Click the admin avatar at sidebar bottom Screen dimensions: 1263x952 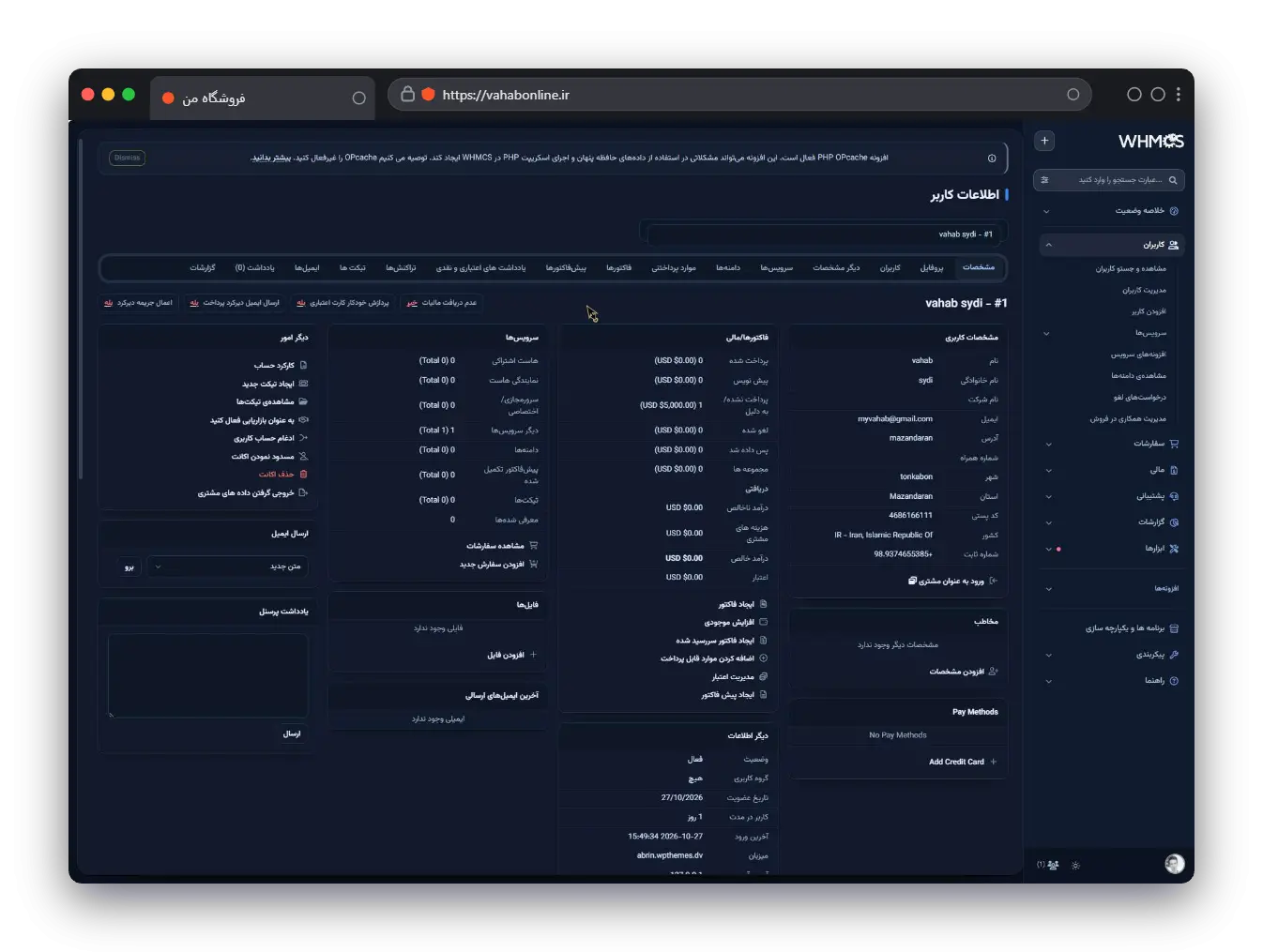[1174, 864]
